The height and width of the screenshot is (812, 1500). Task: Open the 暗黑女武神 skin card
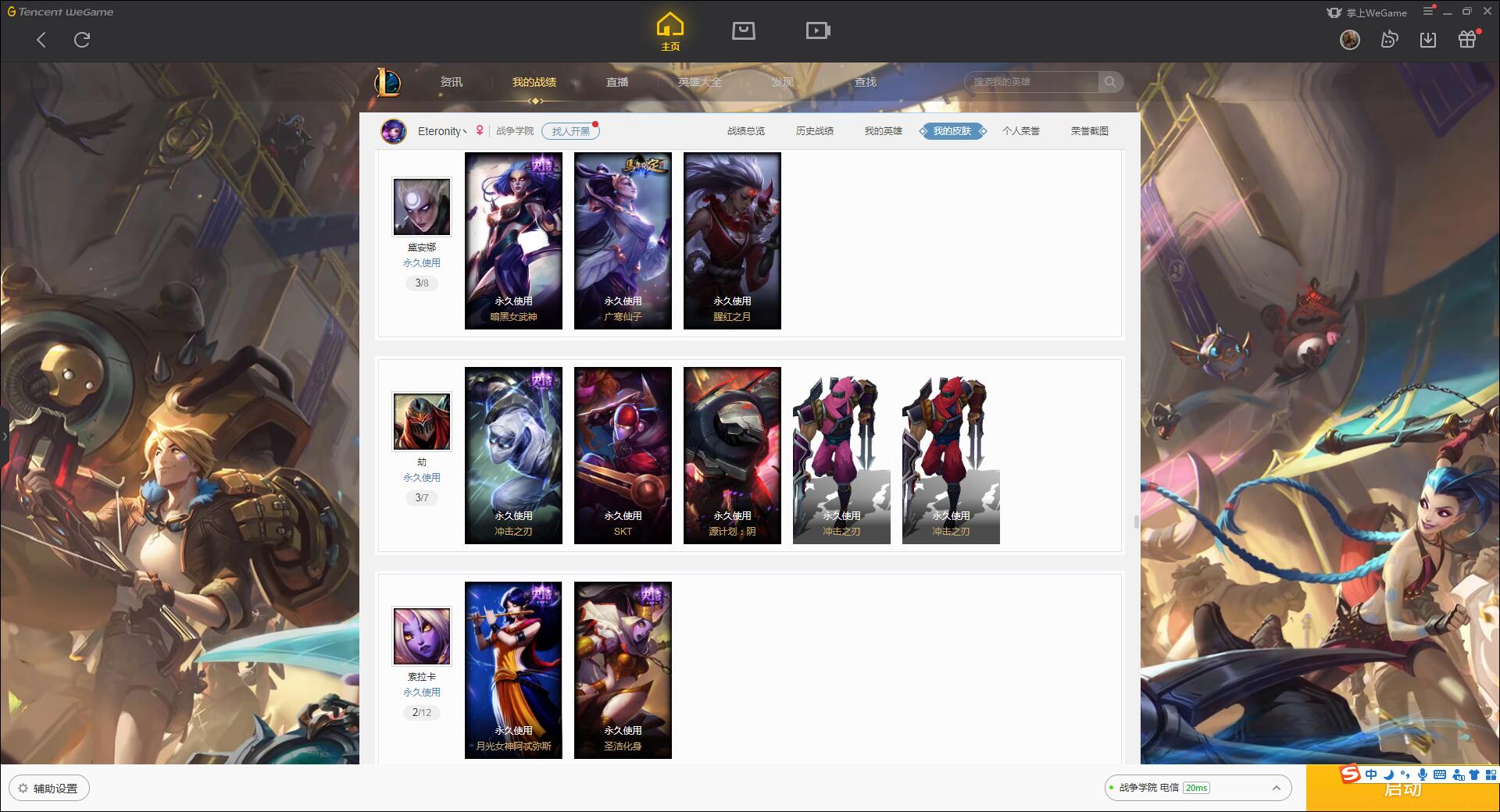coord(513,240)
